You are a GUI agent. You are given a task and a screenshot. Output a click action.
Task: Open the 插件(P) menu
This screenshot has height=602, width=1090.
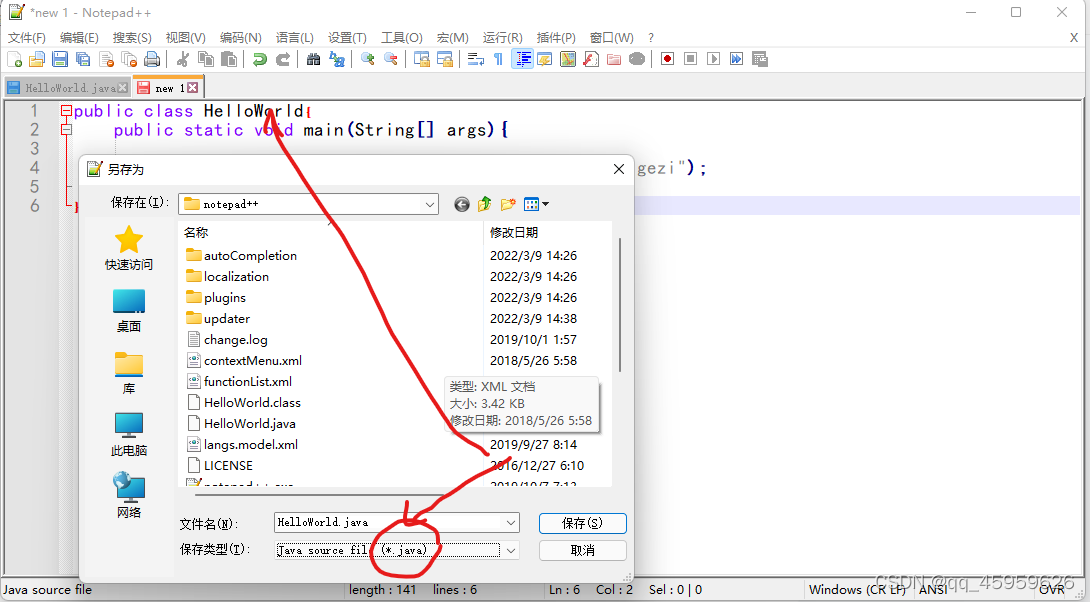556,38
